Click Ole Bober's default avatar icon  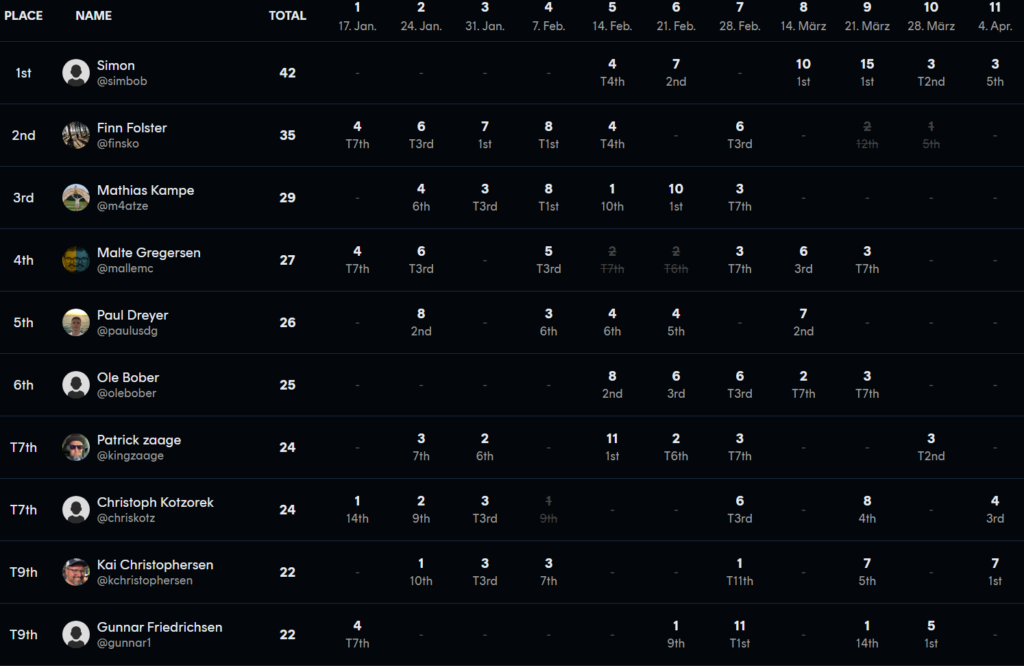[76, 385]
